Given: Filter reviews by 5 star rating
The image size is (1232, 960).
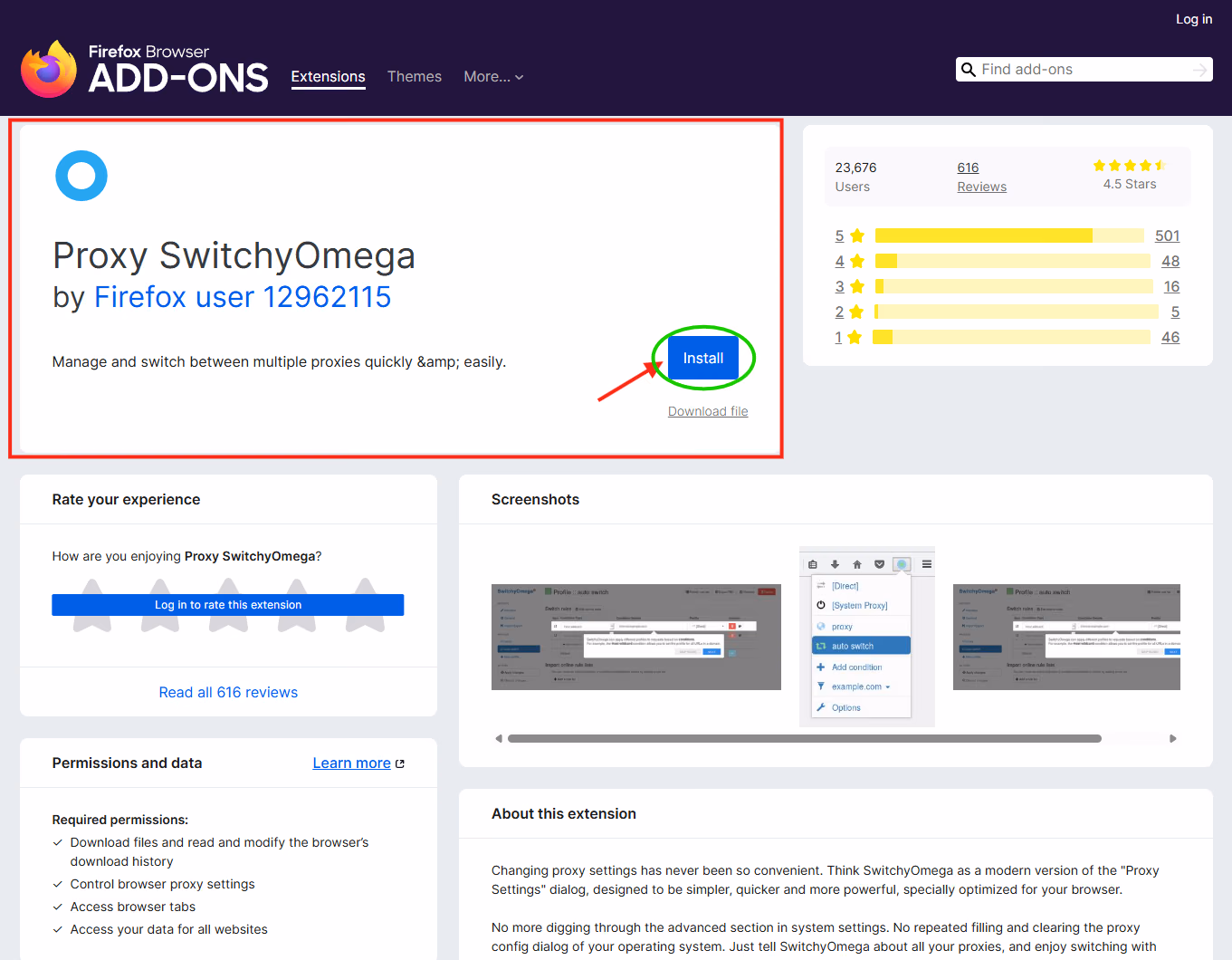Looking at the screenshot, I should pyautogui.click(x=839, y=235).
